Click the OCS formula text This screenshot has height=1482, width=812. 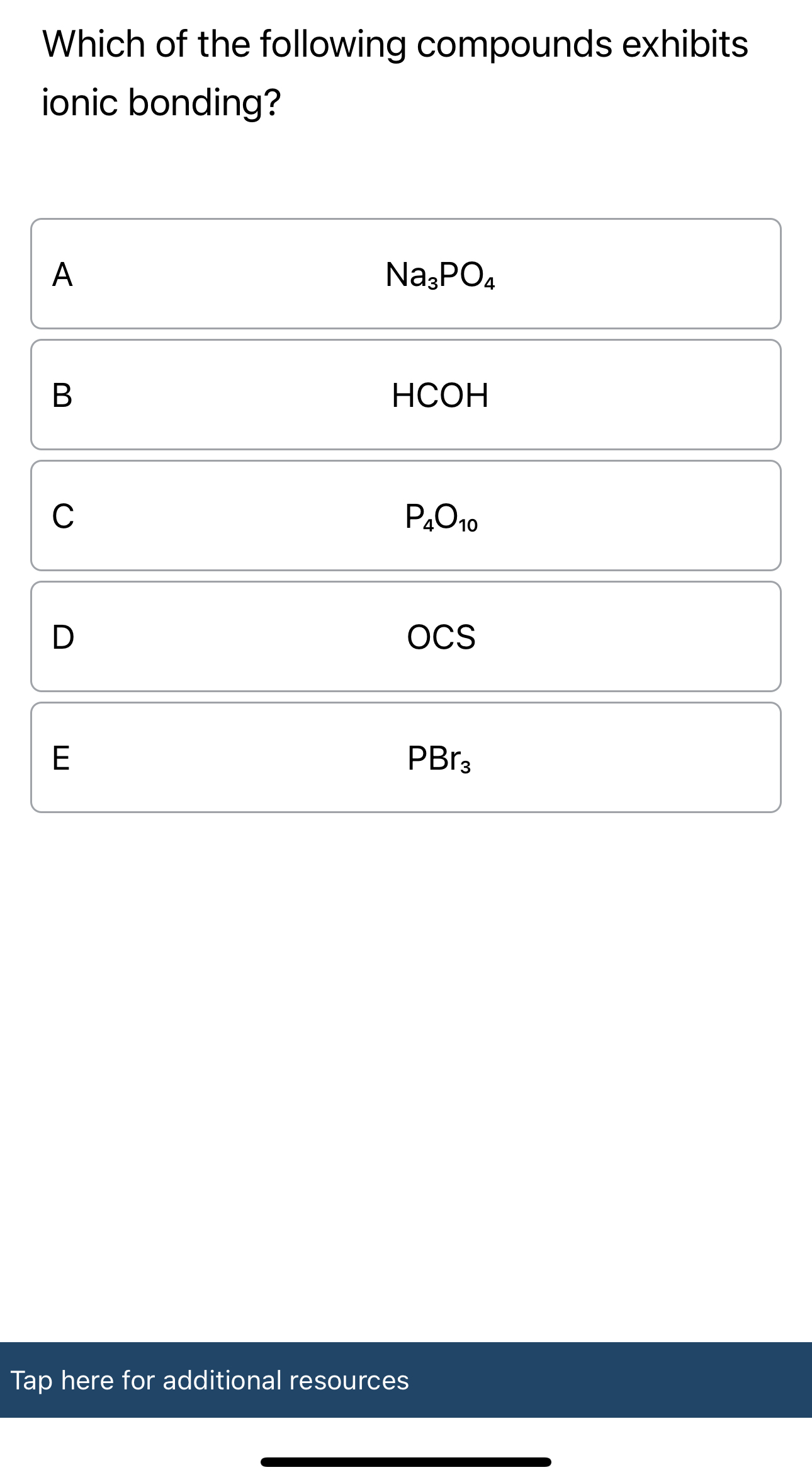[x=441, y=637]
